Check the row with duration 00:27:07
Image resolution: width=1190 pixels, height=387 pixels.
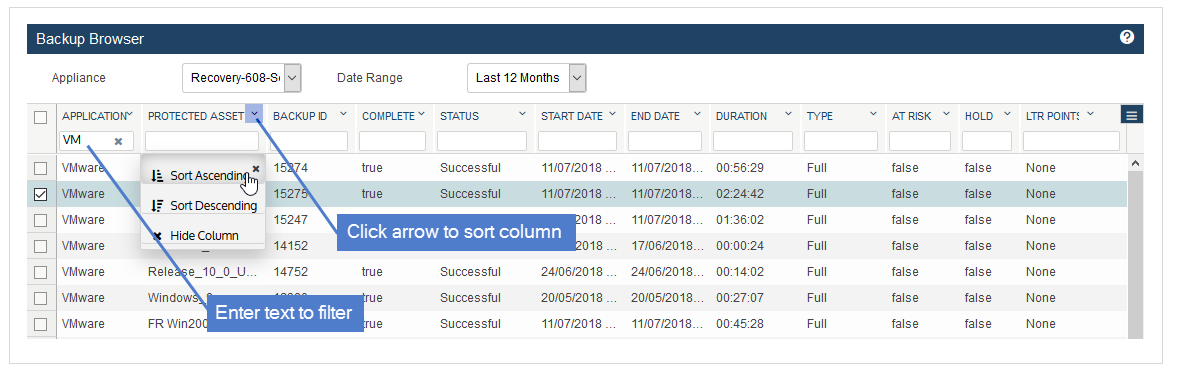41,298
